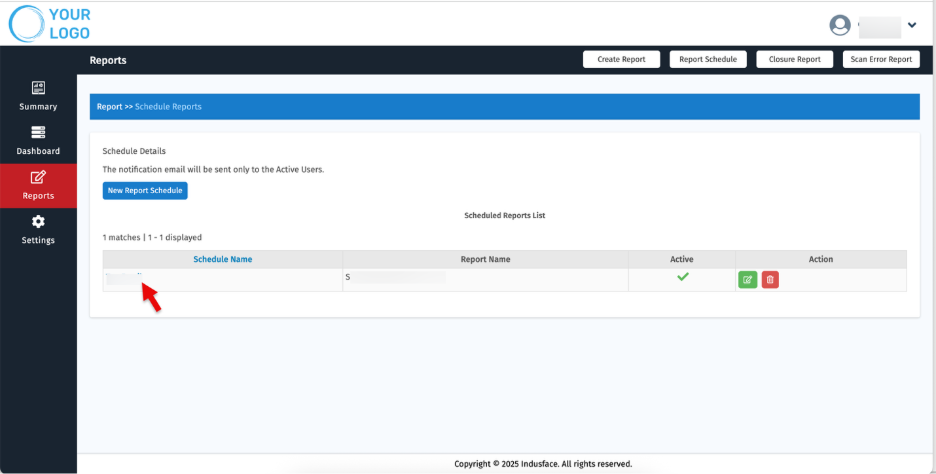Sort by the Schedule Name column header
Image resolution: width=936 pixels, height=474 pixels.
223,259
